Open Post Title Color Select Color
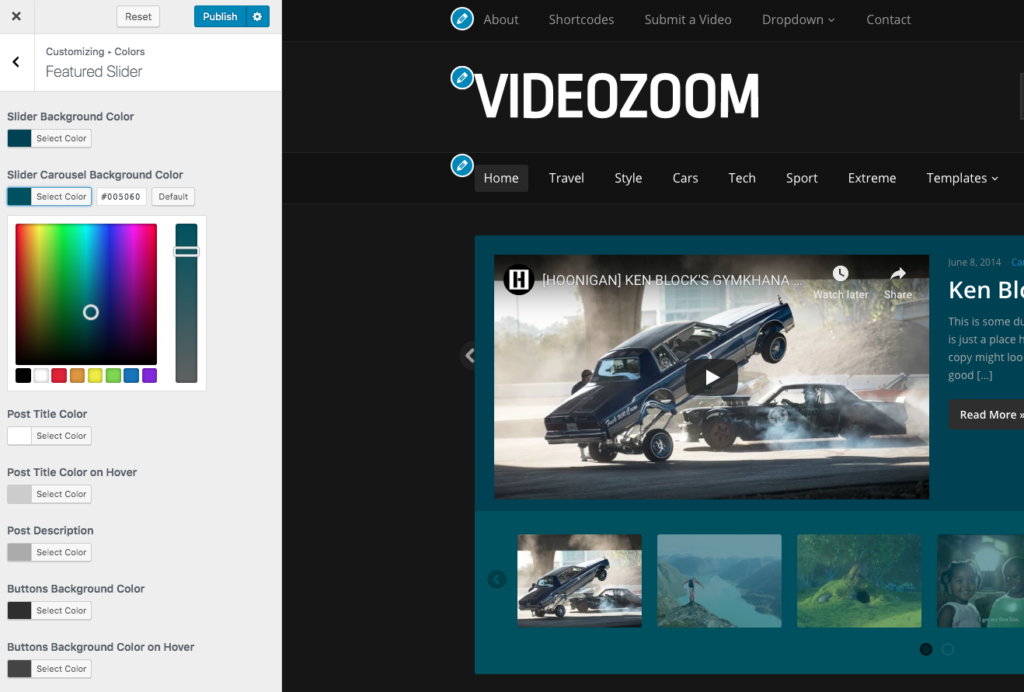This screenshot has height=692, width=1024. (49, 435)
